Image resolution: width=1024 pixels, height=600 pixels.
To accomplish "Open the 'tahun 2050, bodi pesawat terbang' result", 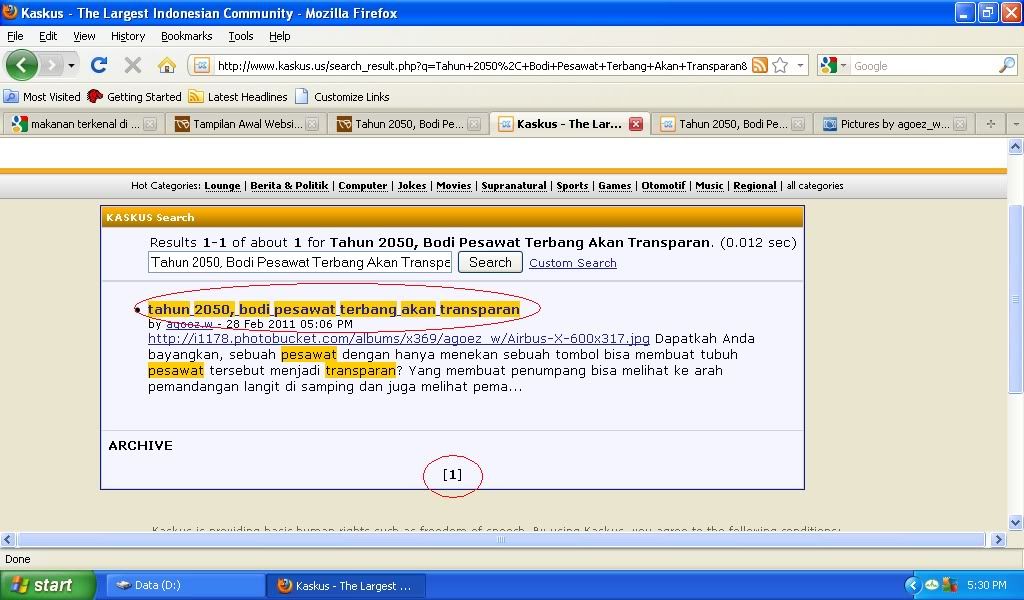I will [x=334, y=309].
